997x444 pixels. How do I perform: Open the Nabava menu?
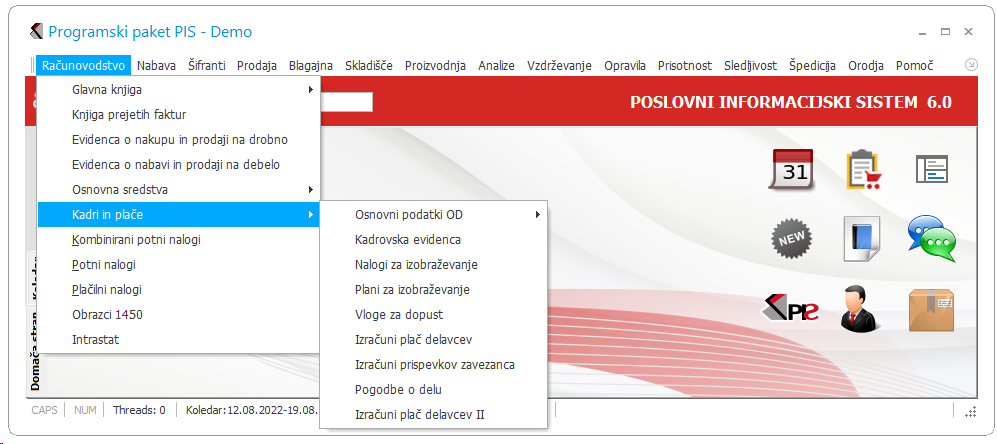(156, 65)
